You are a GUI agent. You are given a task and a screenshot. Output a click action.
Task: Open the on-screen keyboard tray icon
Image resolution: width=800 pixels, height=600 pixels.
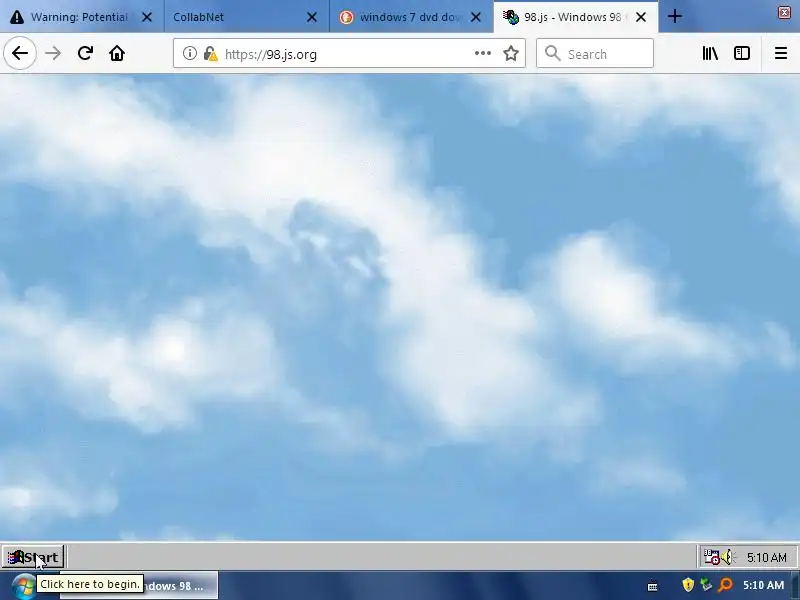[652, 586]
